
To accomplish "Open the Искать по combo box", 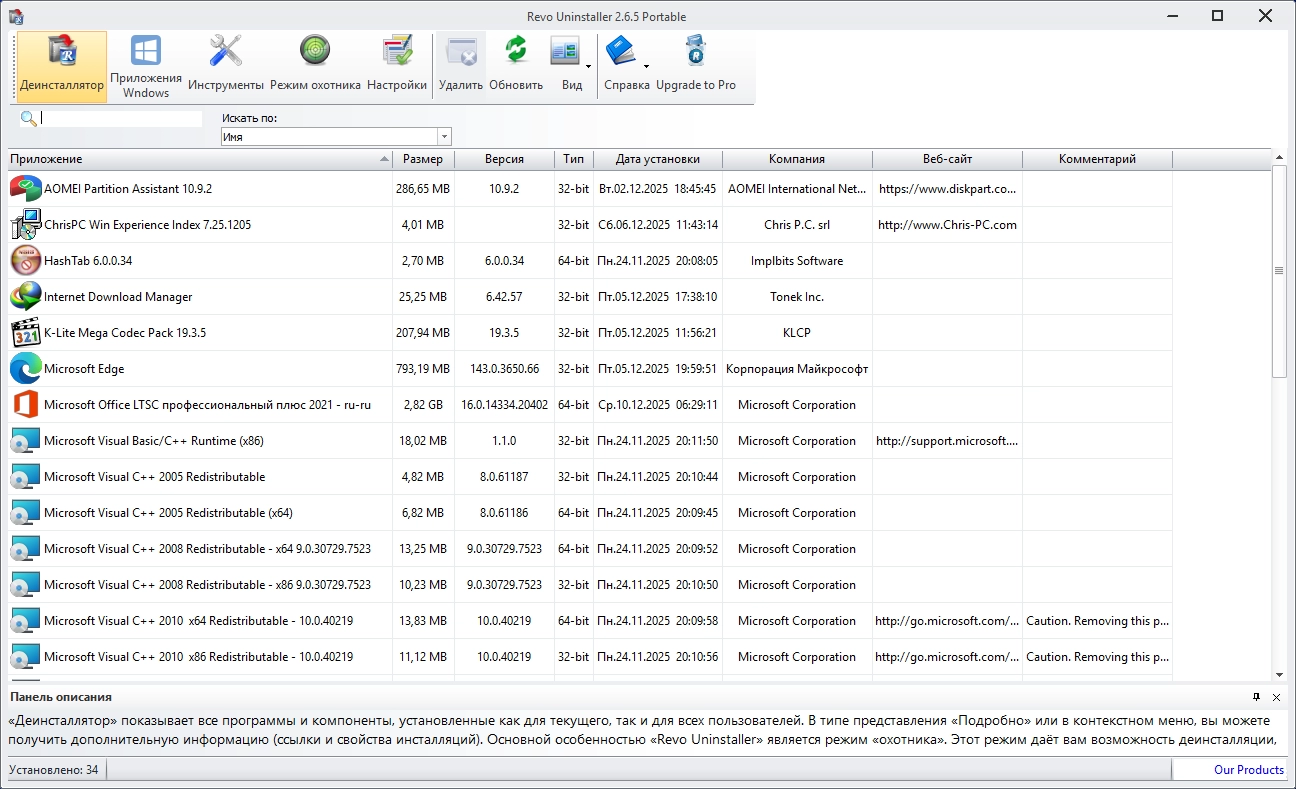I will pos(336,137).
